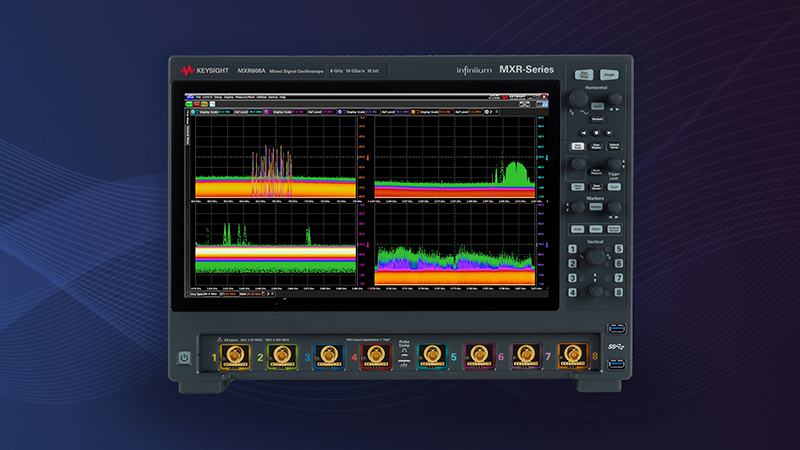Image resolution: width=800 pixels, height=450 pixels.
Task: Open the Utilities menu
Action: click(262, 97)
